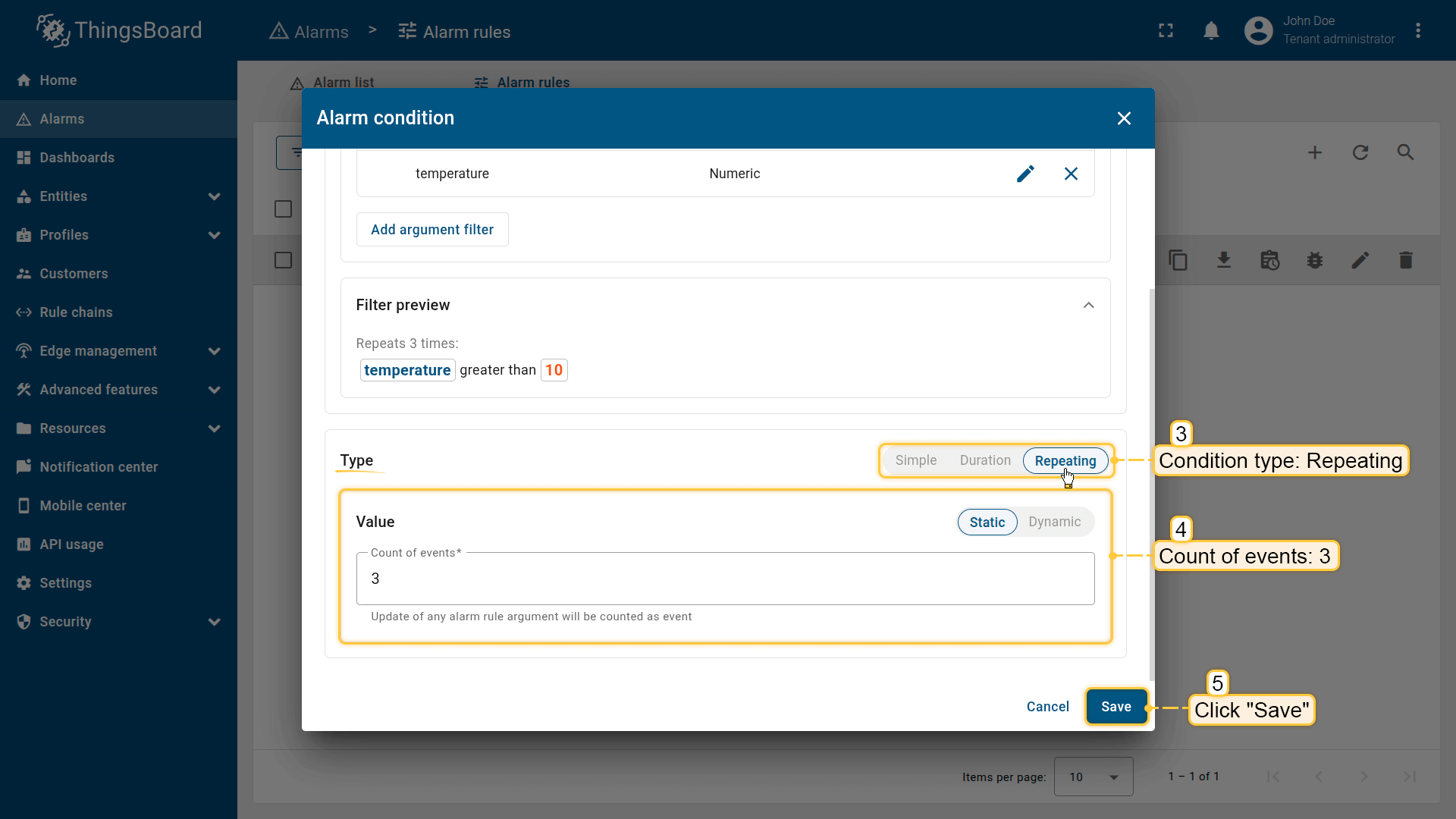Screen dimensions: 1456x819
Task: Click the refresh icon in table toolbar
Action: click(x=1360, y=152)
